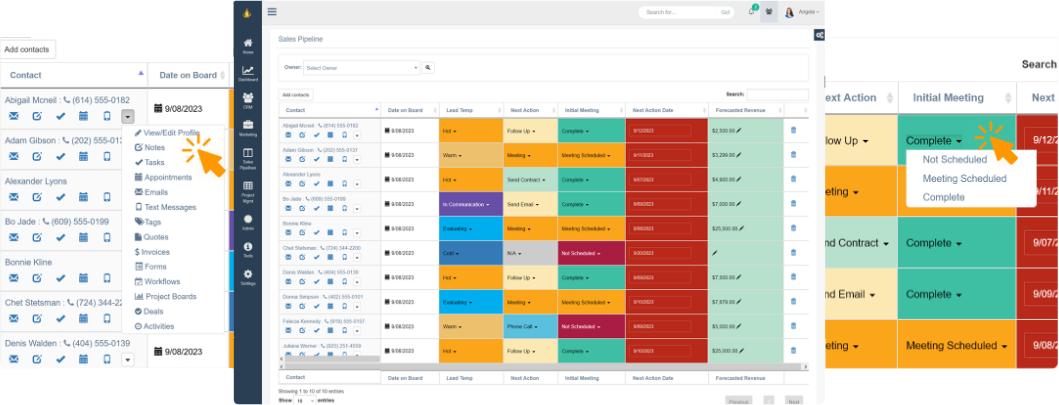The width and height of the screenshot is (1059, 405).
Task: Open Felecia Kennedy's Phone Call dropdown
Action: (x=521, y=326)
